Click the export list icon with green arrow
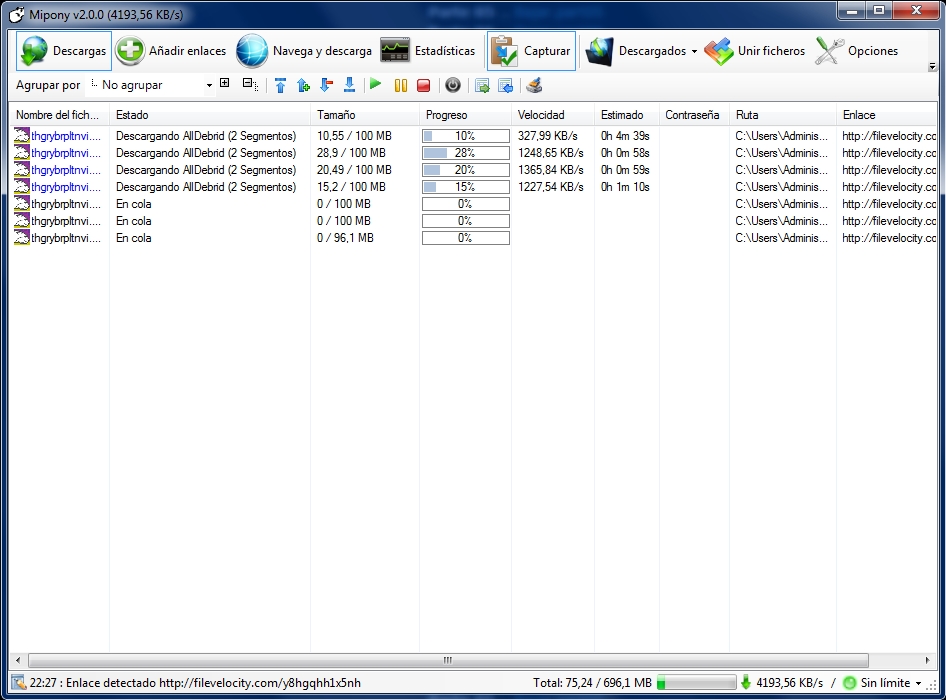946x700 pixels. pyautogui.click(x=482, y=86)
